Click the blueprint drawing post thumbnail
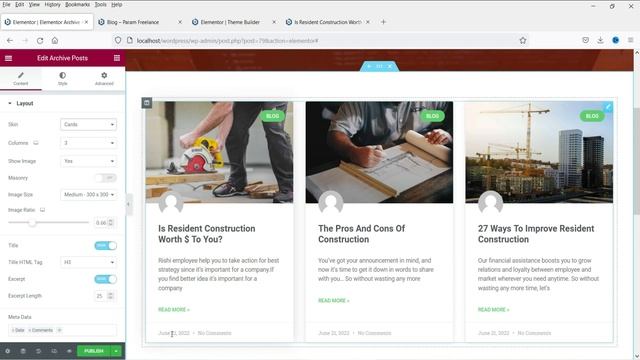The width and height of the screenshot is (640, 360). [379, 152]
